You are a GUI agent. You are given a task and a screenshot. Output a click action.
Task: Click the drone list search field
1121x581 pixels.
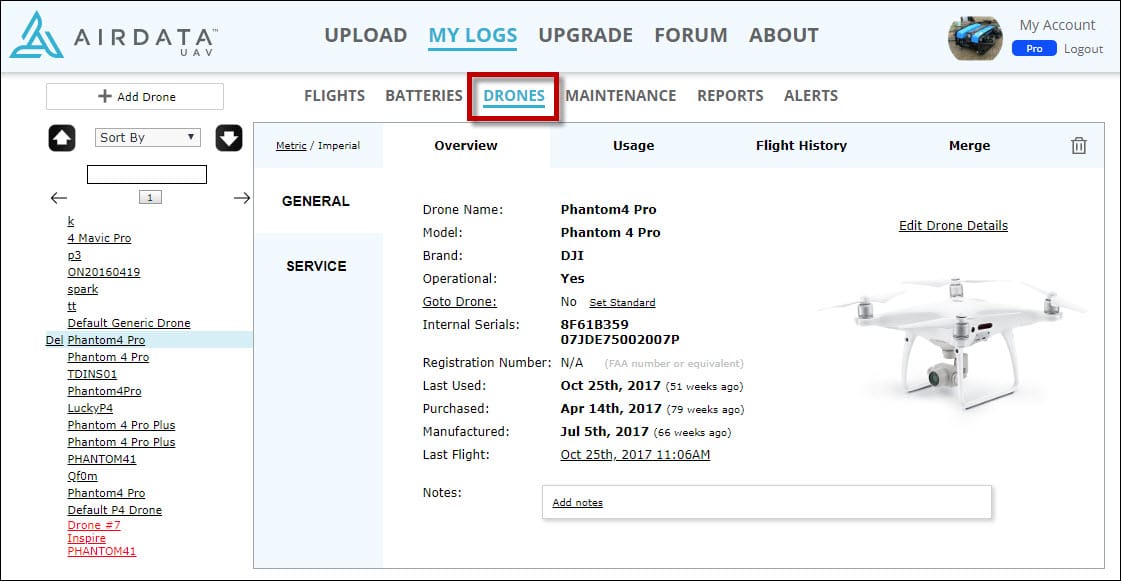coord(147,174)
